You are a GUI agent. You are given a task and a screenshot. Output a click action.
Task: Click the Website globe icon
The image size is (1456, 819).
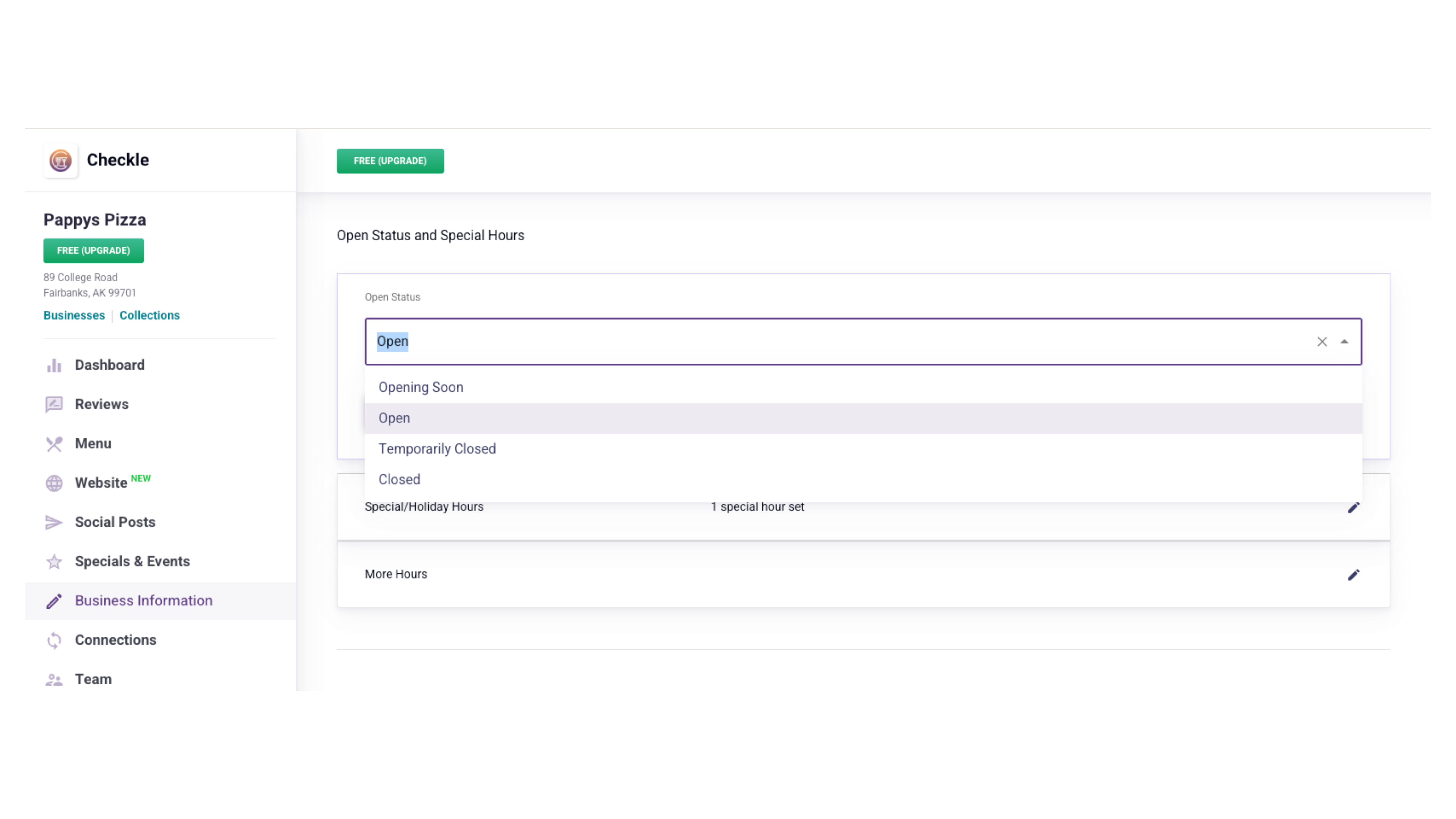pos(54,483)
